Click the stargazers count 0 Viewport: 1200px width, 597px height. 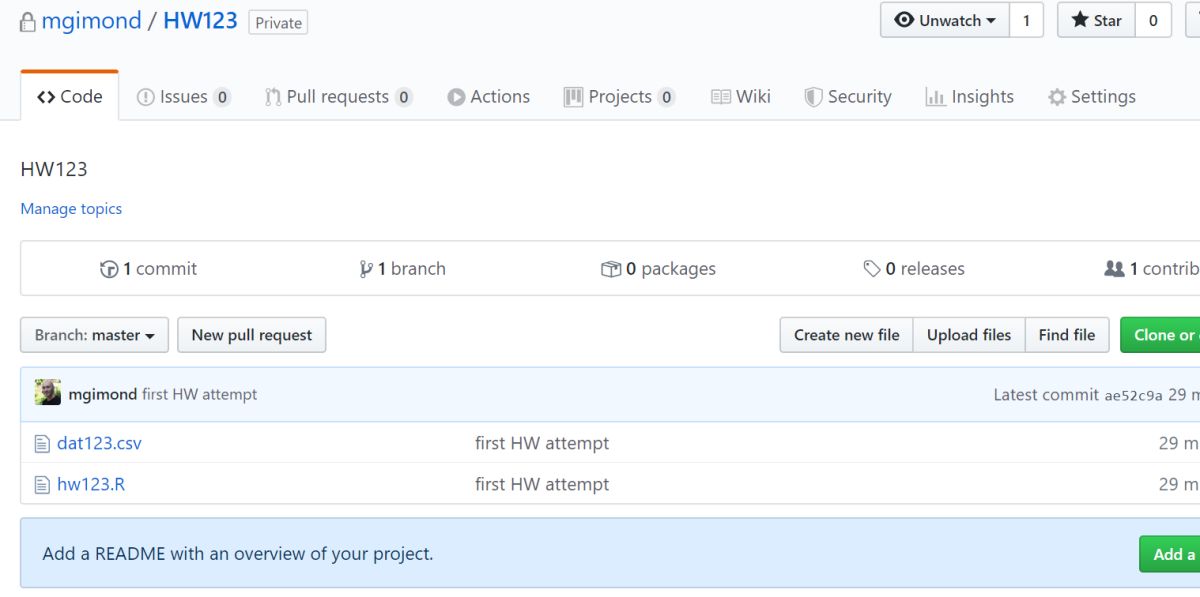click(1153, 20)
